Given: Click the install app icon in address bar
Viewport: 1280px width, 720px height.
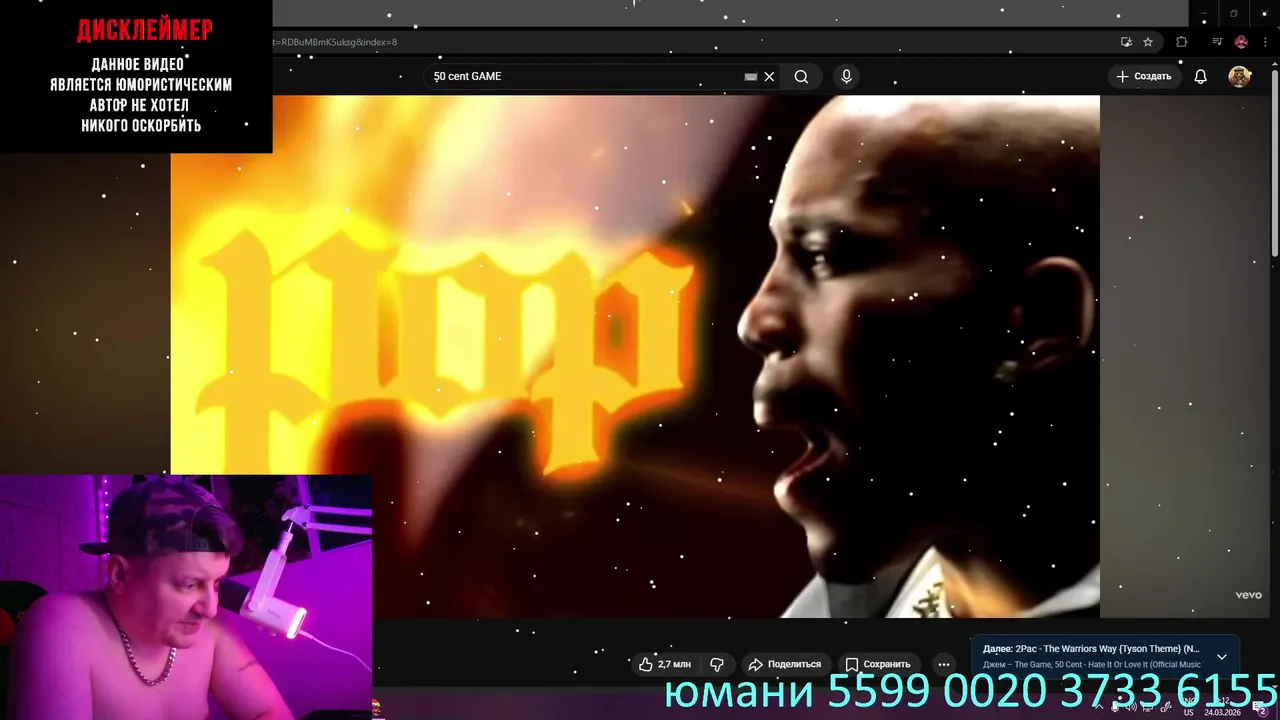Looking at the screenshot, I should pyautogui.click(x=1126, y=42).
